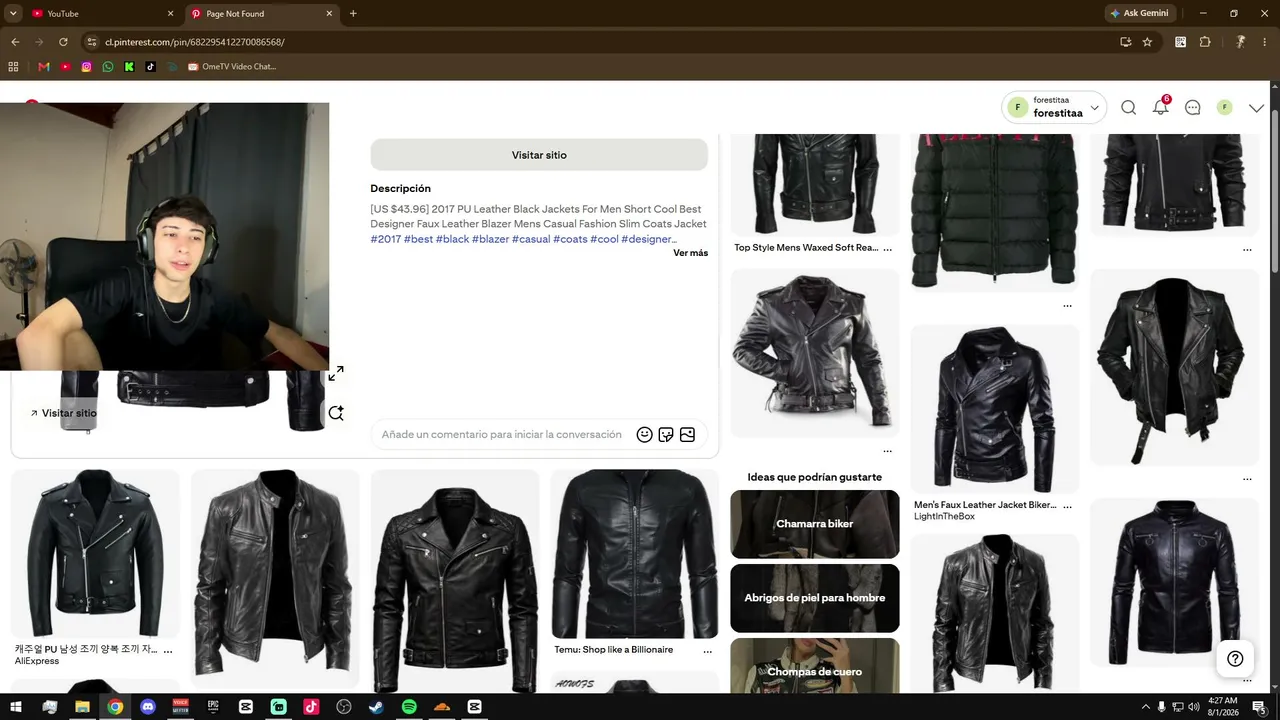Expand description with Ver más
This screenshot has width=1280, height=720.
tap(690, 253)
